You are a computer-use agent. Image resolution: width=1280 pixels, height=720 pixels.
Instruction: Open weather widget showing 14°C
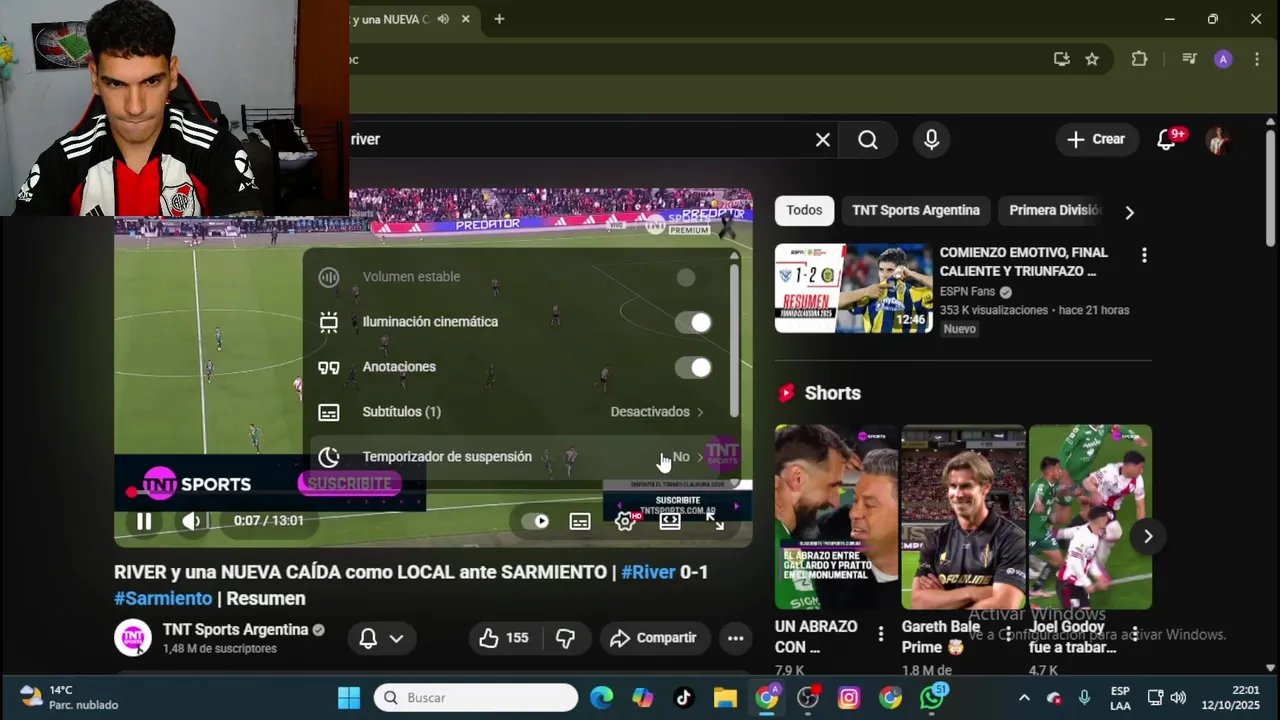(x=70, y=698)
